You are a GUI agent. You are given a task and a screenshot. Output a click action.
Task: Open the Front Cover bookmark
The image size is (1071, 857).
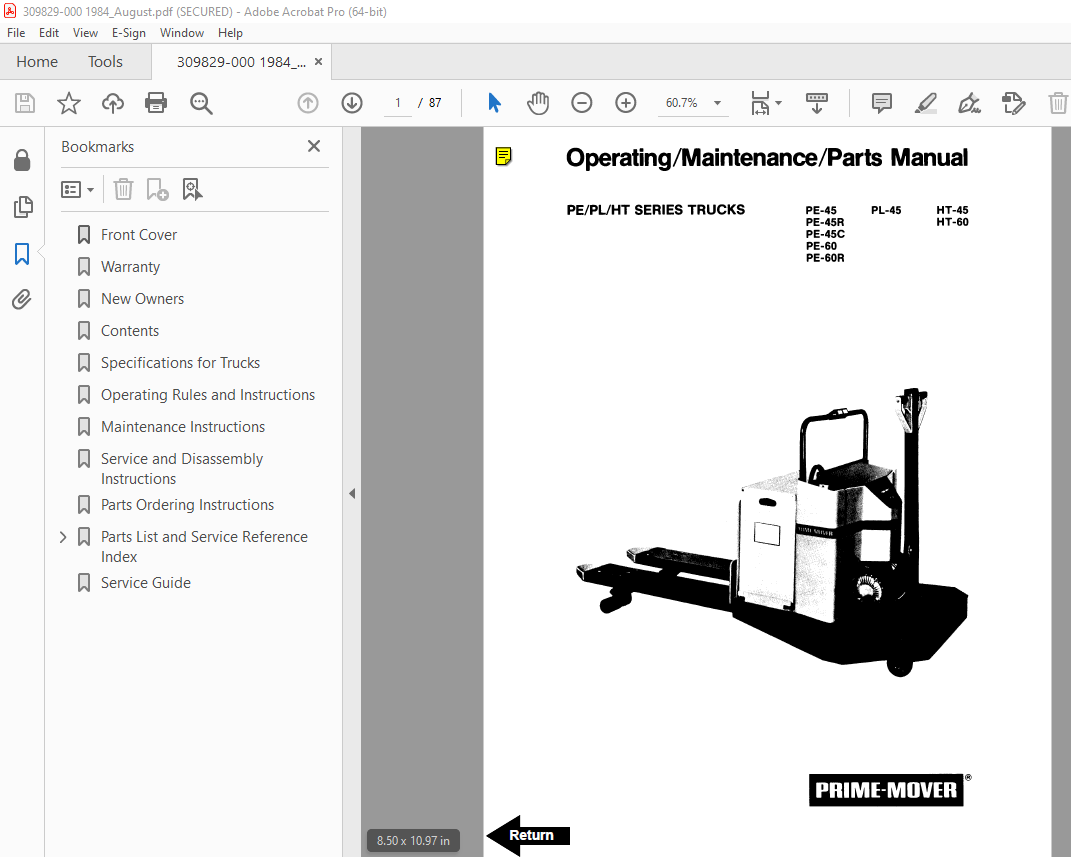(x=139, y=235)
